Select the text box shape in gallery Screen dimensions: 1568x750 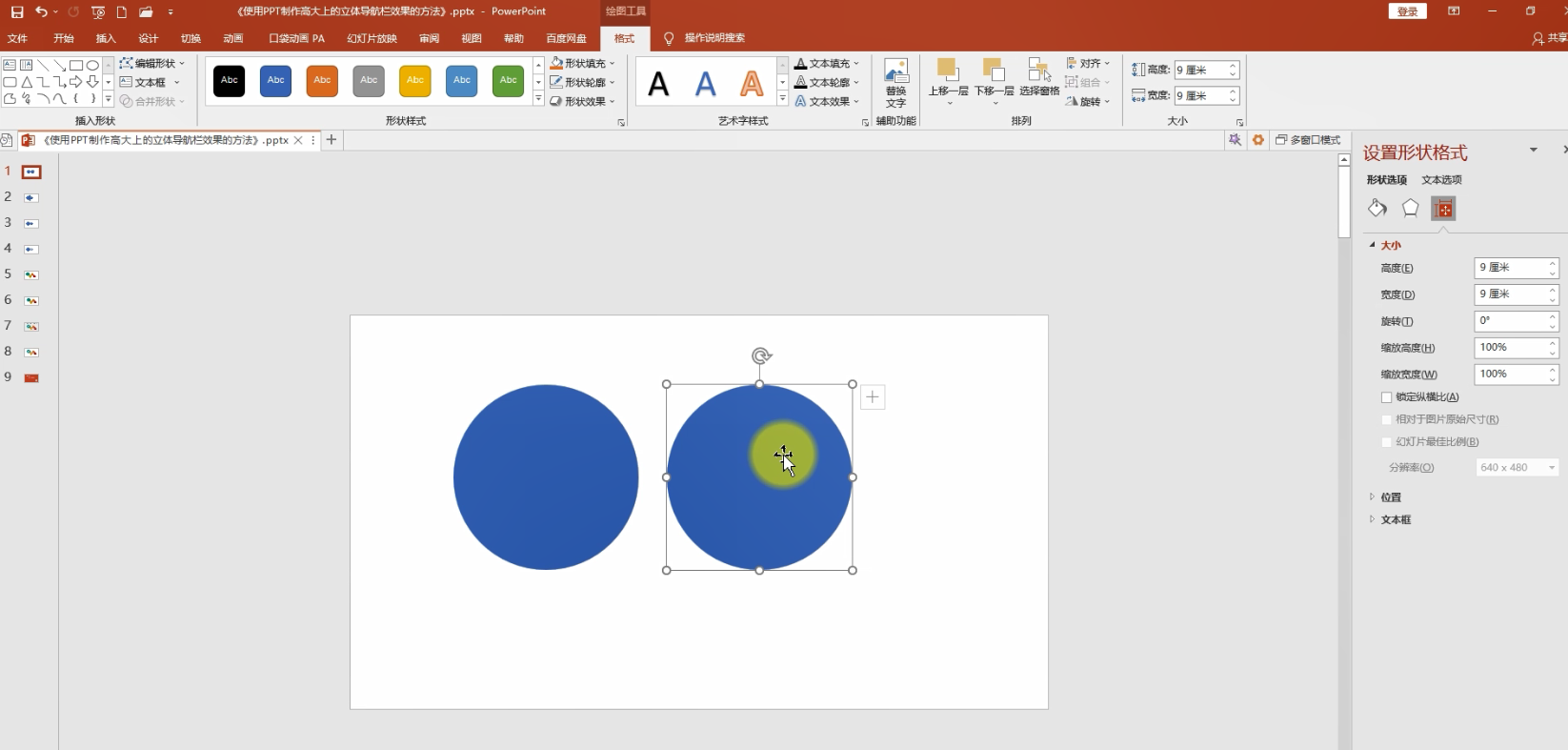pyautogui.click(x=10, y=65)
